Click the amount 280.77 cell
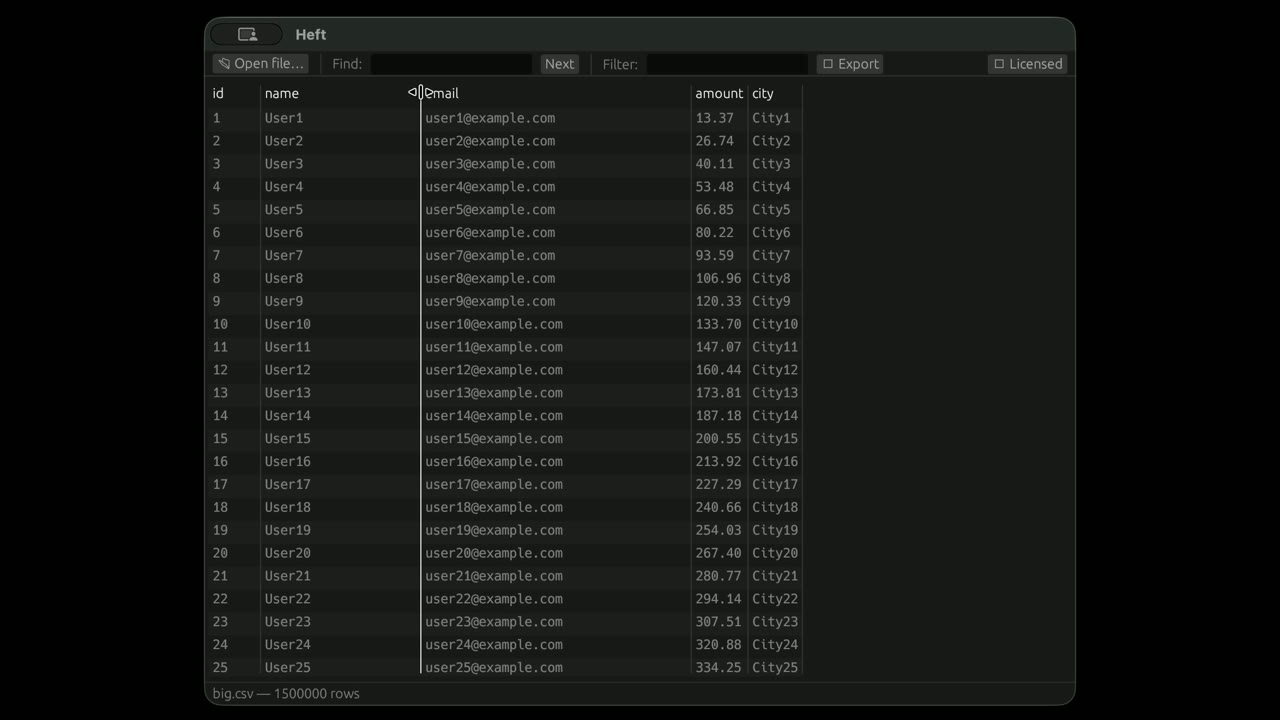 [719, 577]
